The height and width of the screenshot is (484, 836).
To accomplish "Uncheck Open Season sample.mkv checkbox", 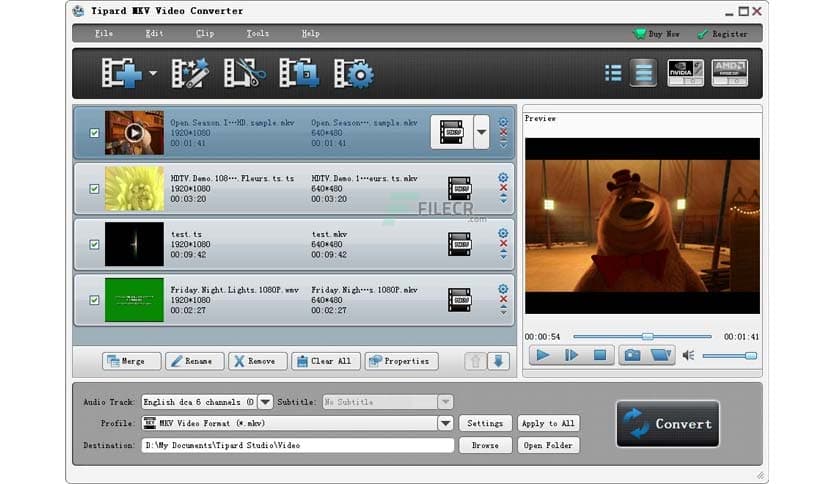I will click(x=94, y=133).
